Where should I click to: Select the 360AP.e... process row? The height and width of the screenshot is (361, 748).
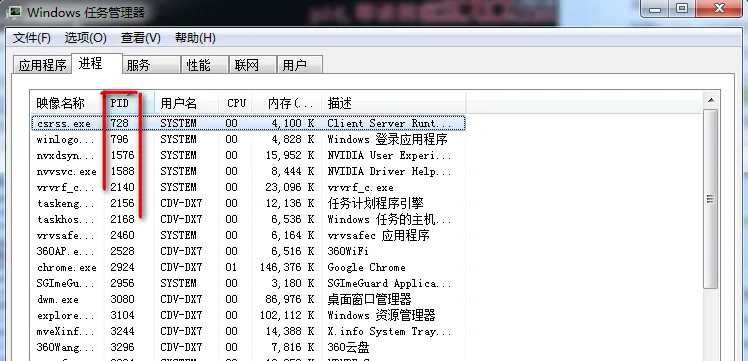tap(248, 251)
